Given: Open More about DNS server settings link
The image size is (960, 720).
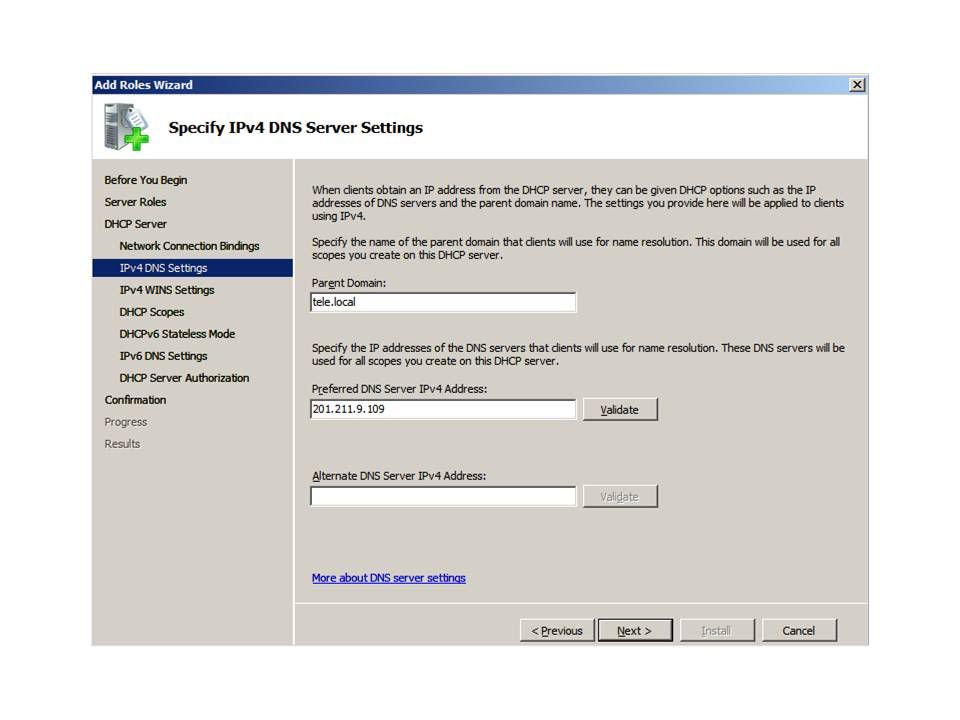Looking at the screenshot, I should point(389,578).
